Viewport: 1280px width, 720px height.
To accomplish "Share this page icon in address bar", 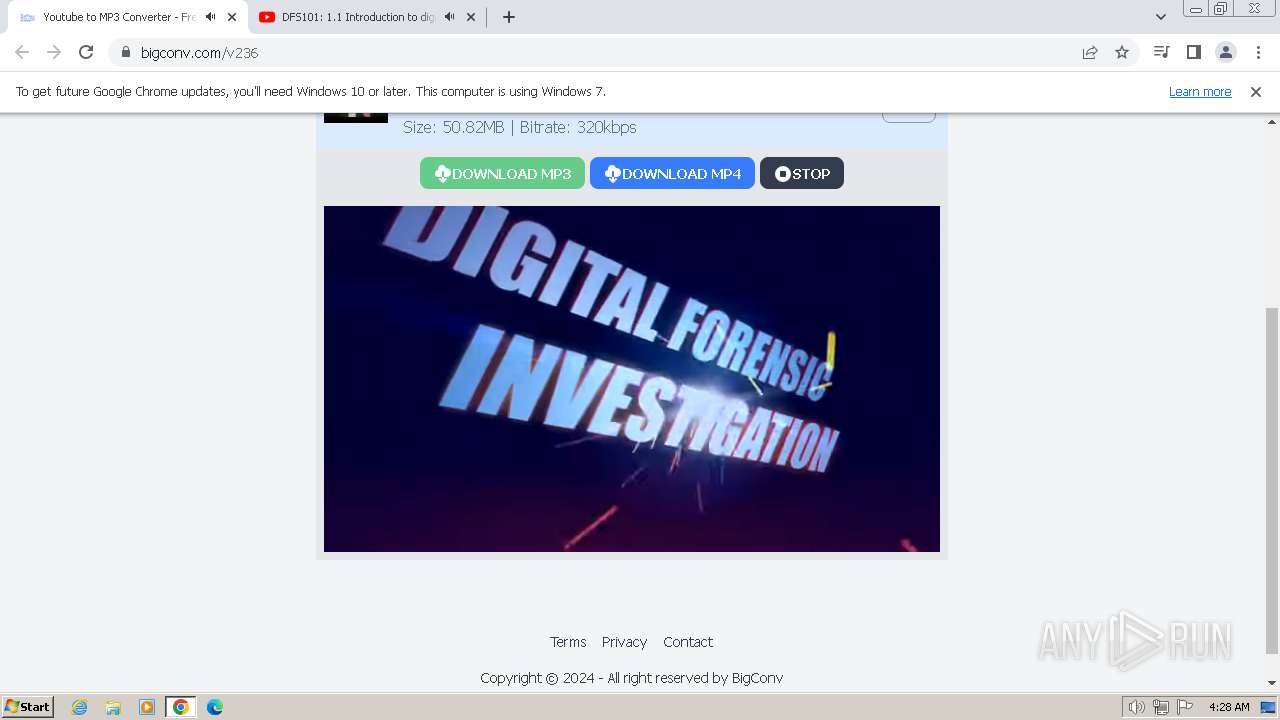I will pyautogui.click(x=1090, y=52).
